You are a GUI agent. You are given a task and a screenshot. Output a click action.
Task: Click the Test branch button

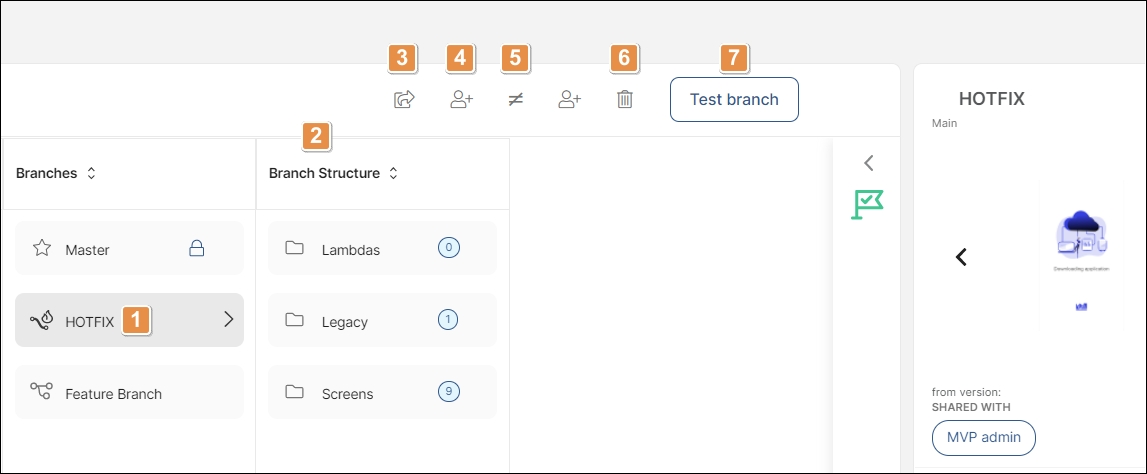pos(734,99)
